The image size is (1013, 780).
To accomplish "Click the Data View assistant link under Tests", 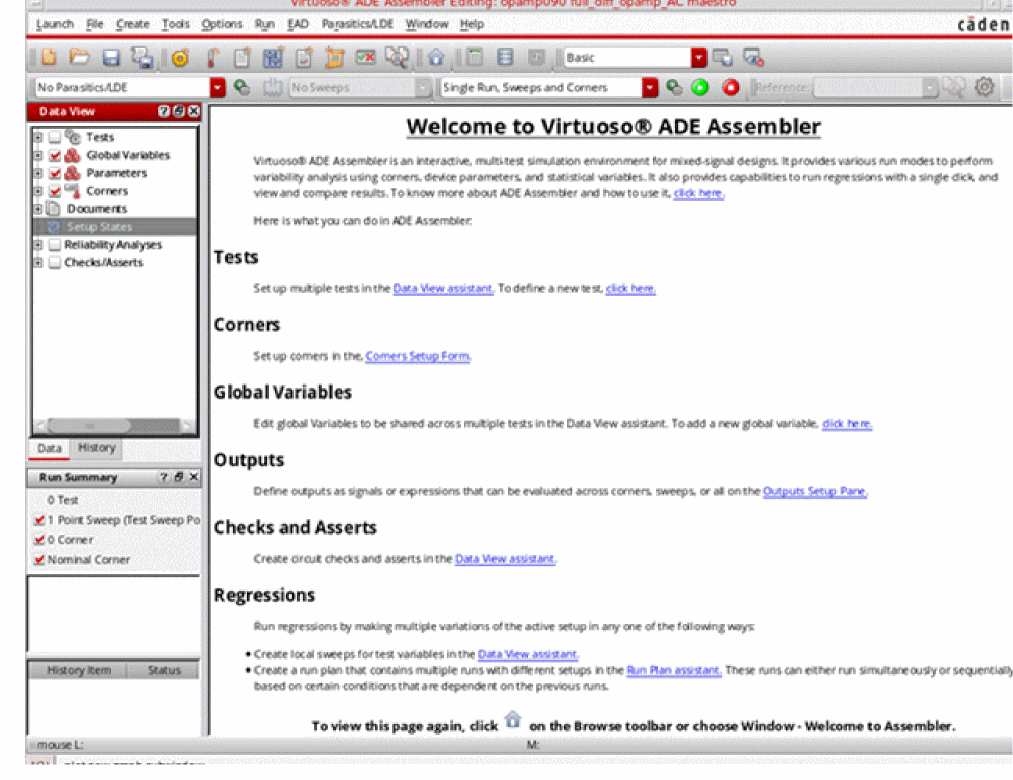I will [x=443, y=288].
